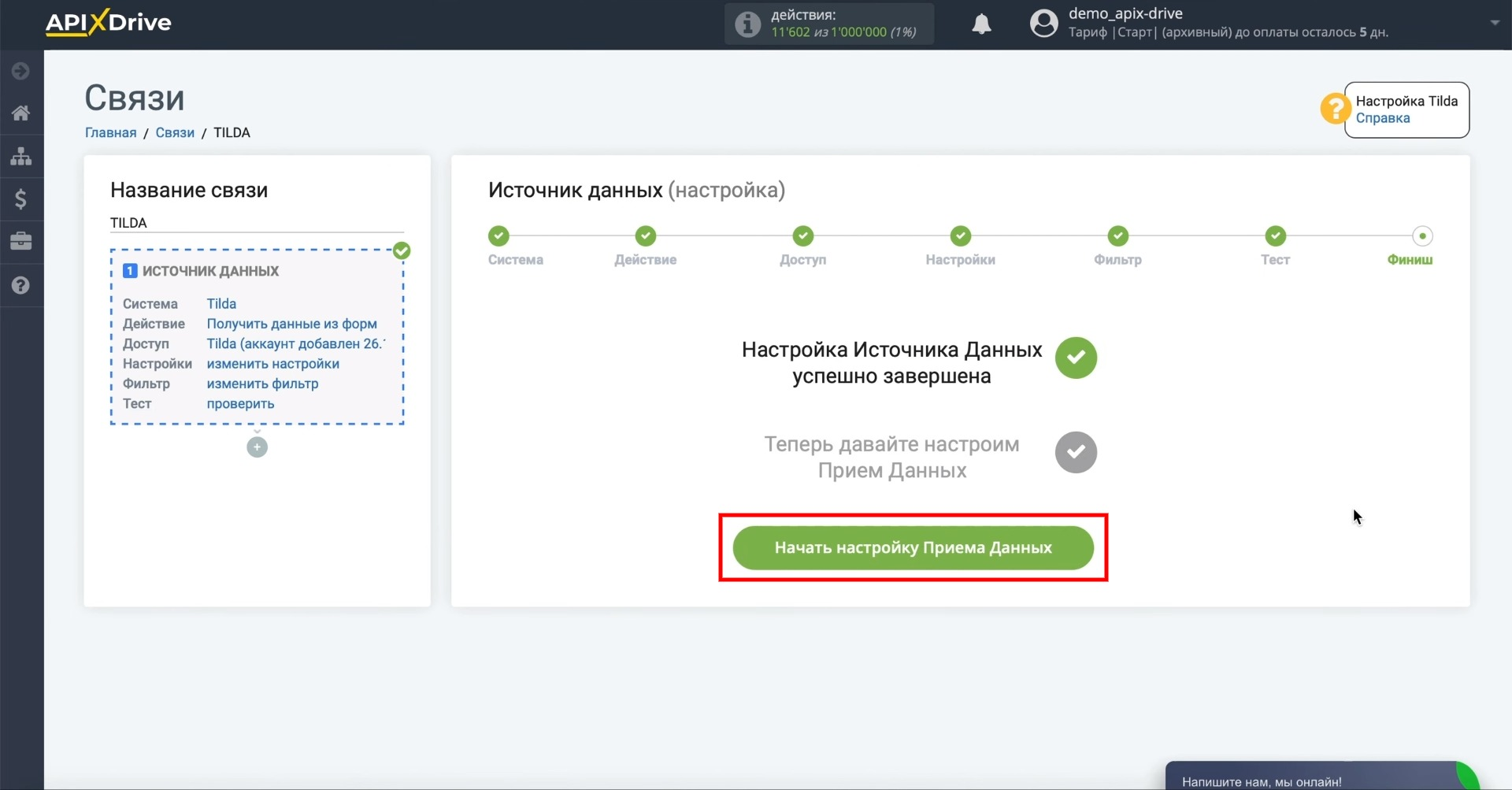Click the gray Прием Данных checkmark circle

coord(1076,452)
